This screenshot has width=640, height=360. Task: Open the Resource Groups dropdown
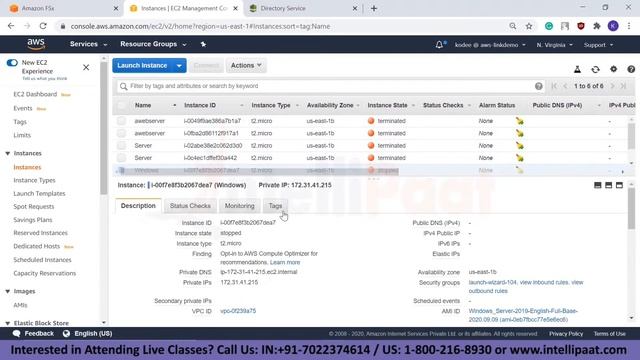coord(153,44)
